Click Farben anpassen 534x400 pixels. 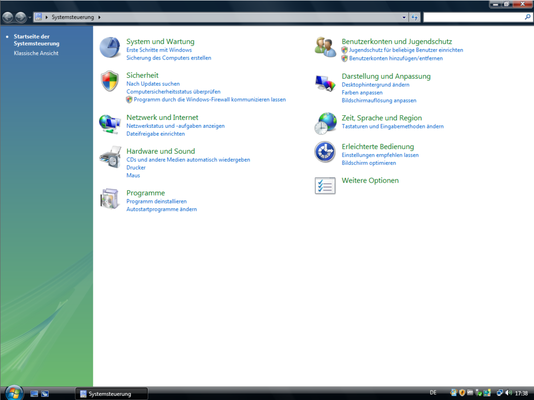point(362,93)
